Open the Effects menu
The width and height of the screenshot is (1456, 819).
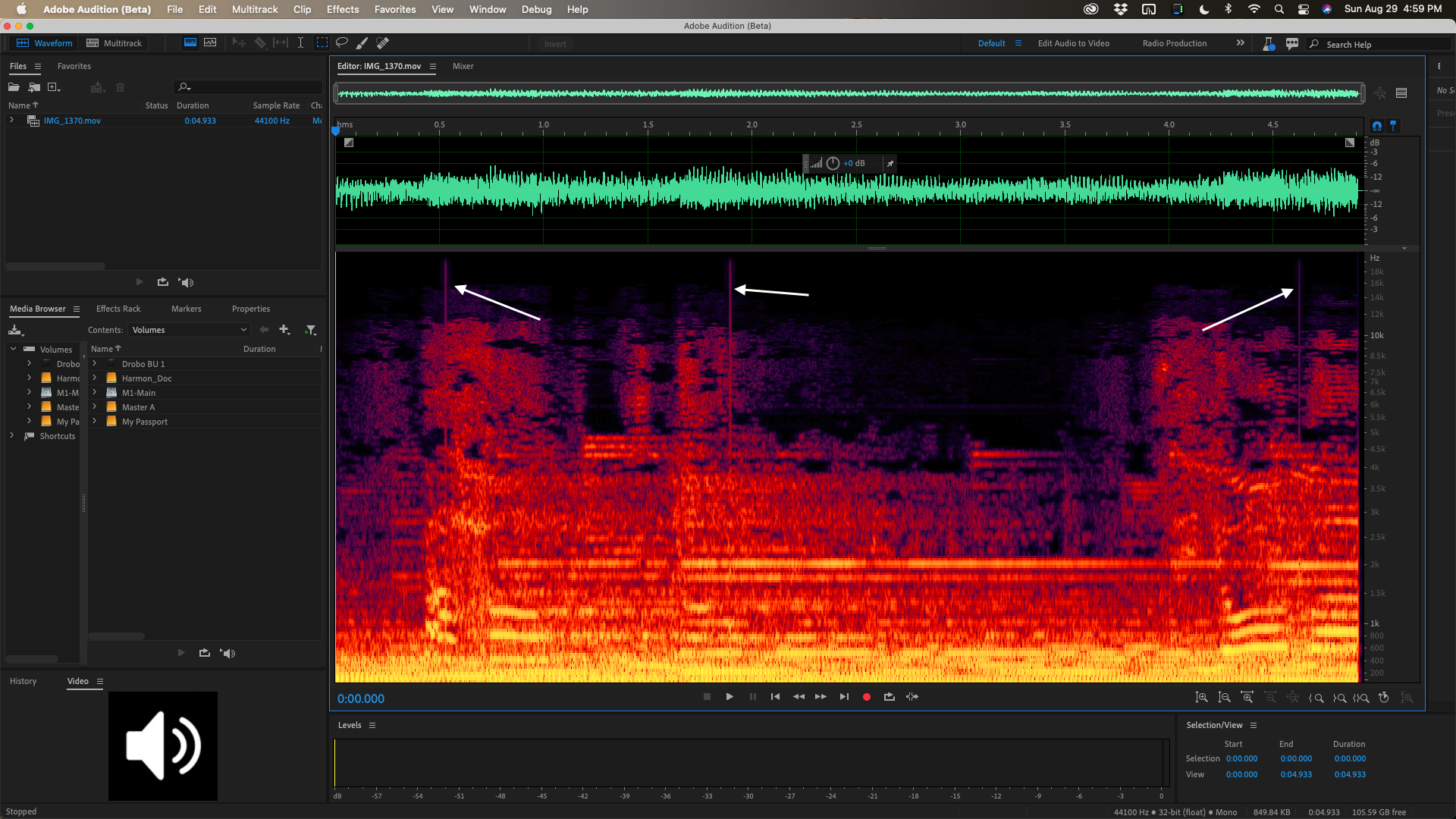tap(342, 9)
